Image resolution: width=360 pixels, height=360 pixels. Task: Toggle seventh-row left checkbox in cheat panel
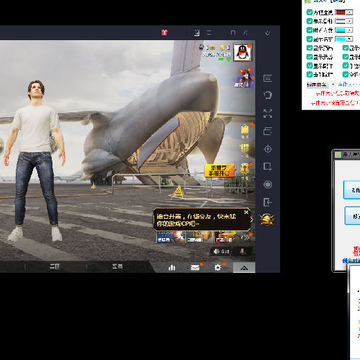[x=310, y=66]
